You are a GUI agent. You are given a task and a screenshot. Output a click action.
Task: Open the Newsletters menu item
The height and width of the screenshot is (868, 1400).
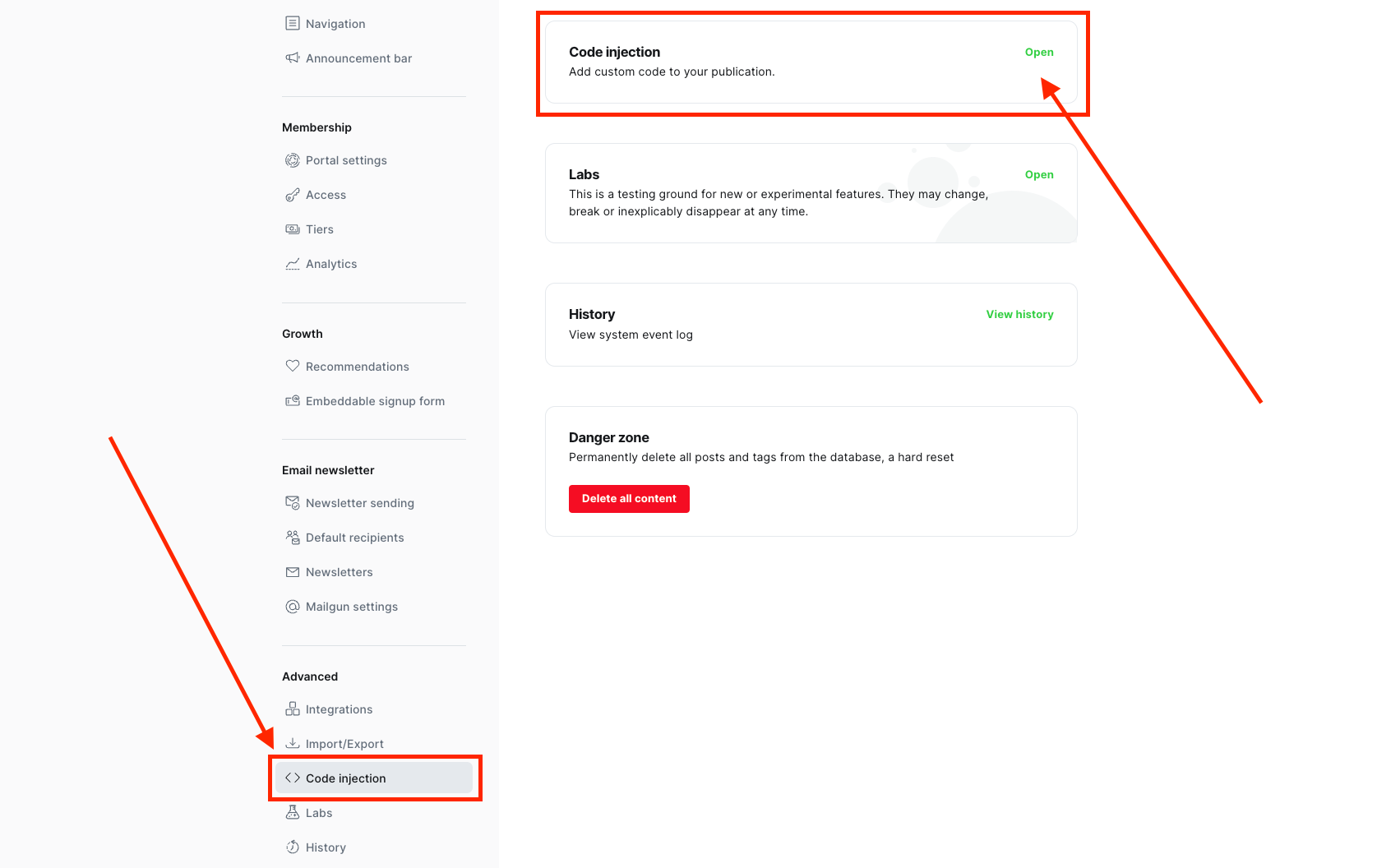click(x=339, y=572)
